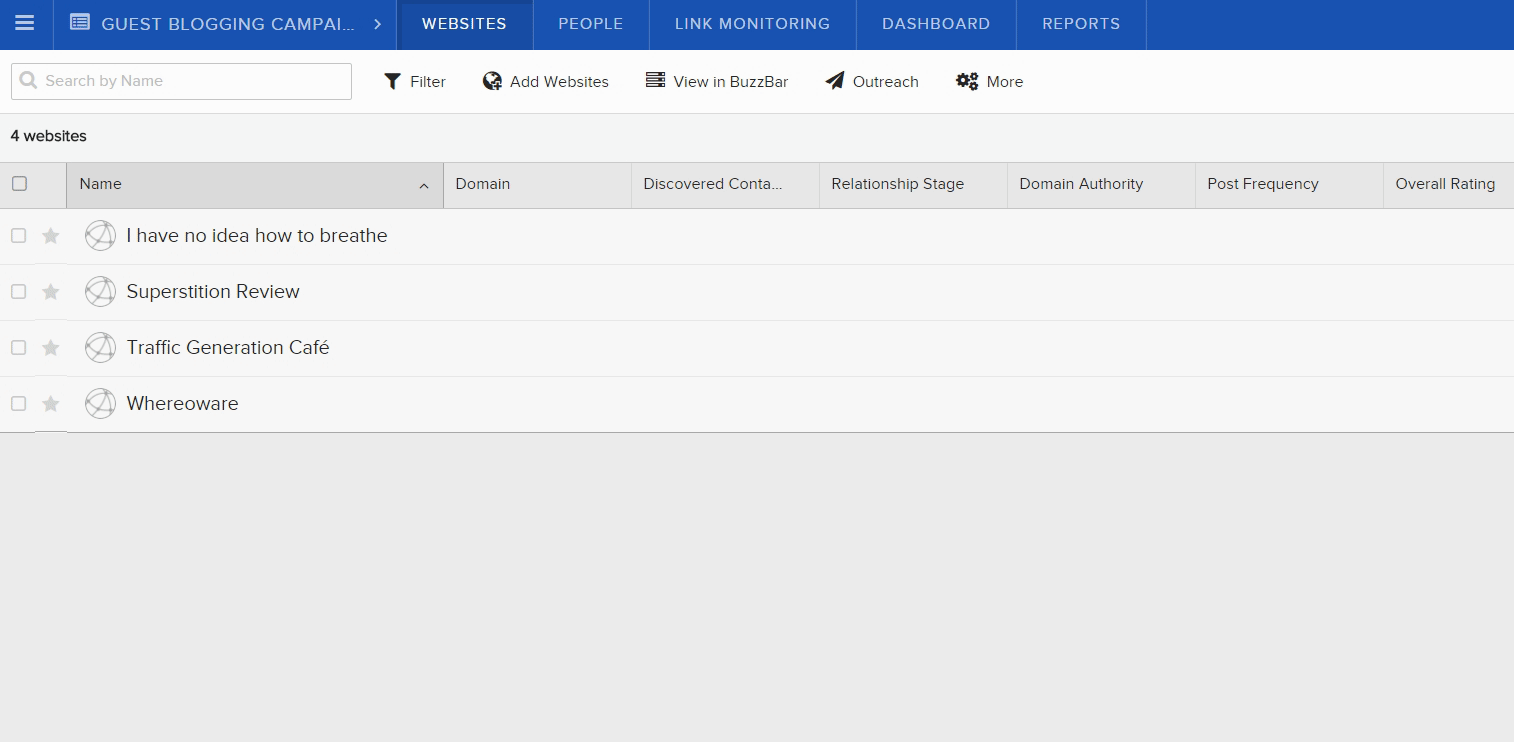The width and height of the screenshot is (1514, 742).
Task: Toggle Name column sort arrow
Action: click(x=424, y=185)
